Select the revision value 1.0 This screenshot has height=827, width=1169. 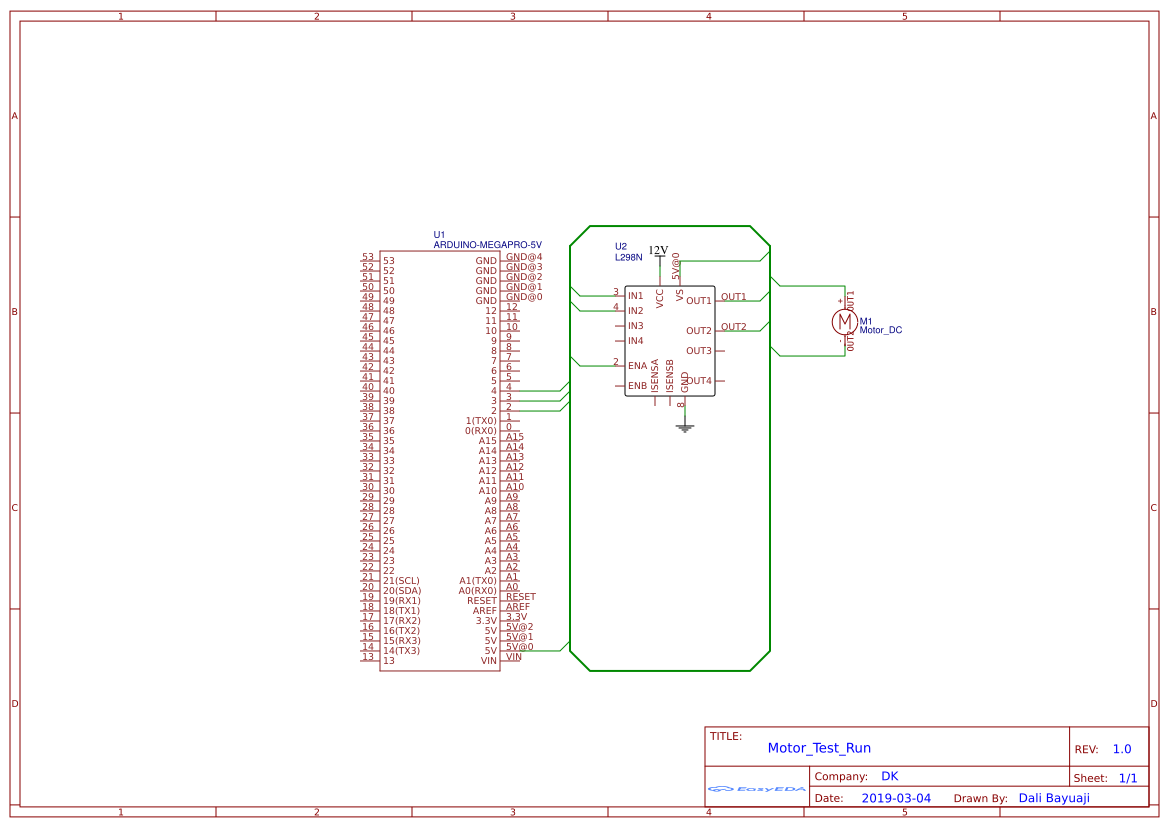[x=1122, y=749]
